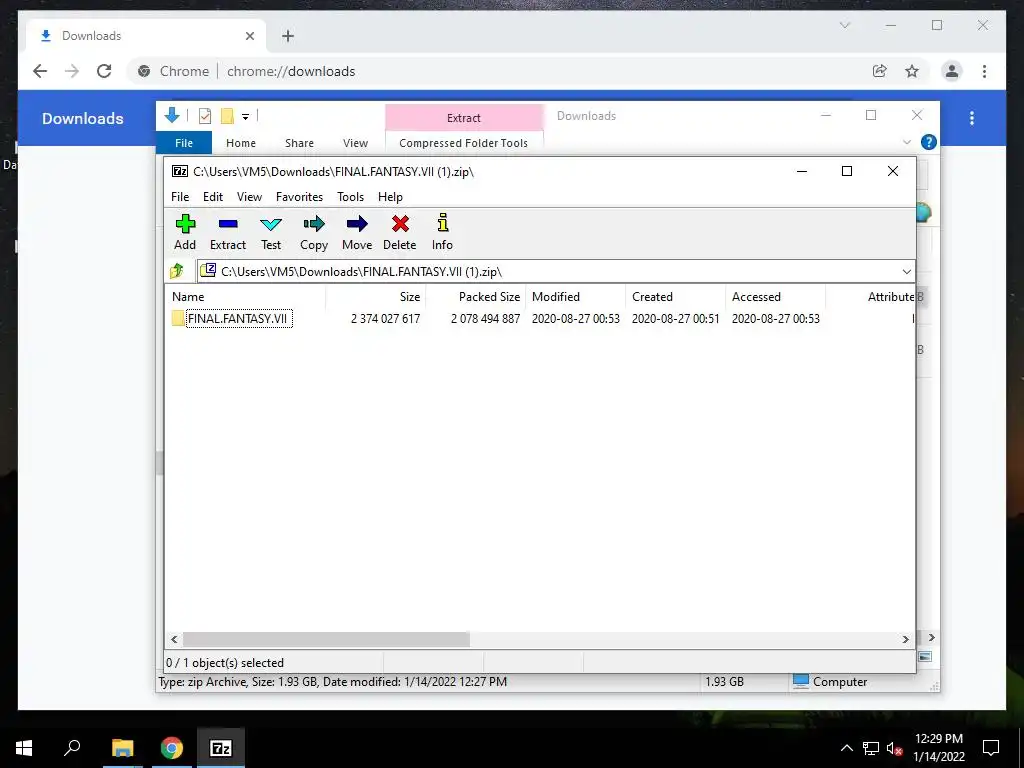Click the Explorer blue down-arrow title icon

[x=172, y=116]
